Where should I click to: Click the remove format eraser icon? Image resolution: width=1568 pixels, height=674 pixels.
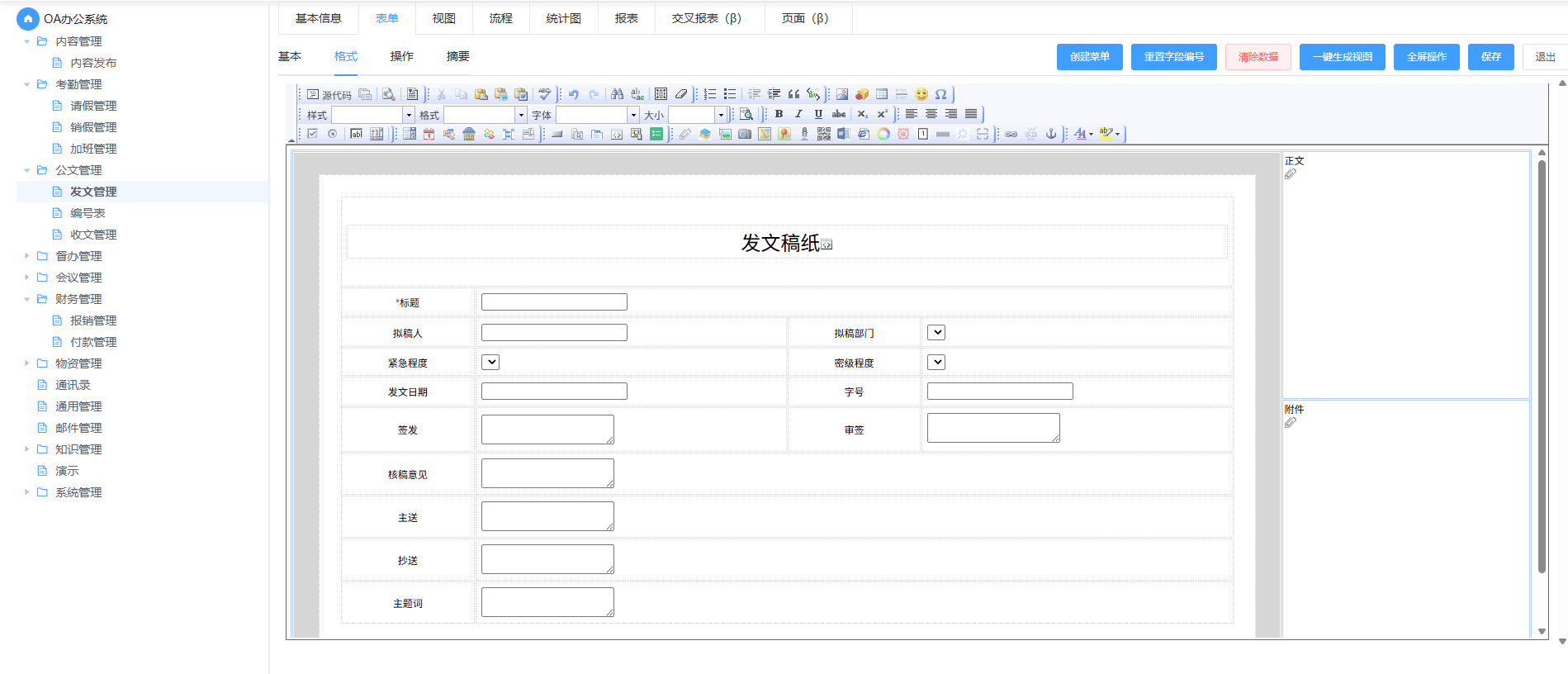click(x=681, y=94)
